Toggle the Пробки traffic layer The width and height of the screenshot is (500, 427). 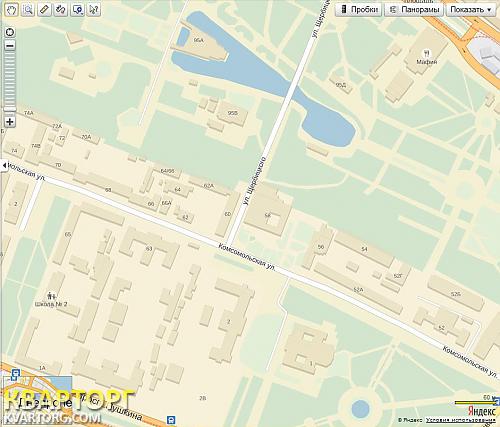pyautogui.click(x=358, y=10)
